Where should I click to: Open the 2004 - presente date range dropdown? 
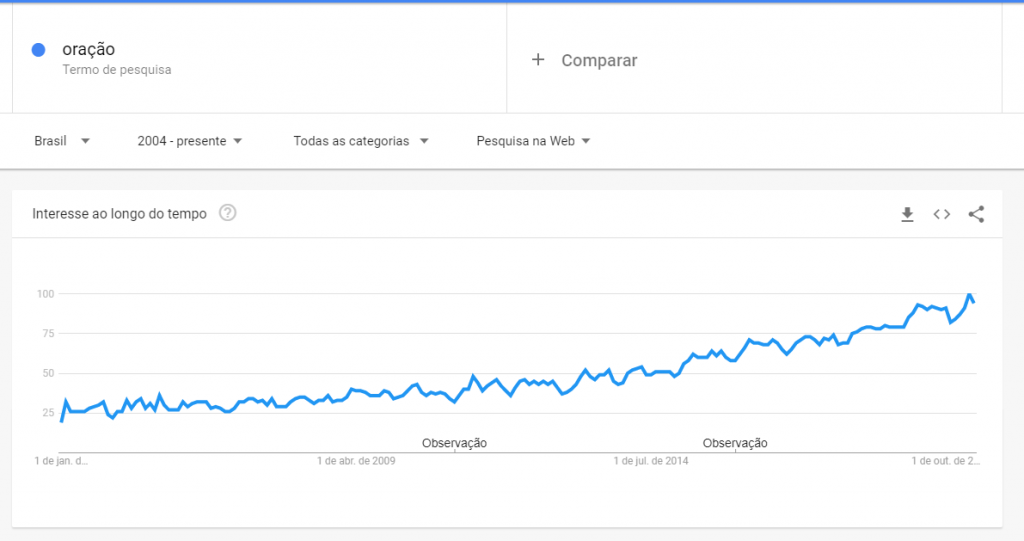coord(189,141)
